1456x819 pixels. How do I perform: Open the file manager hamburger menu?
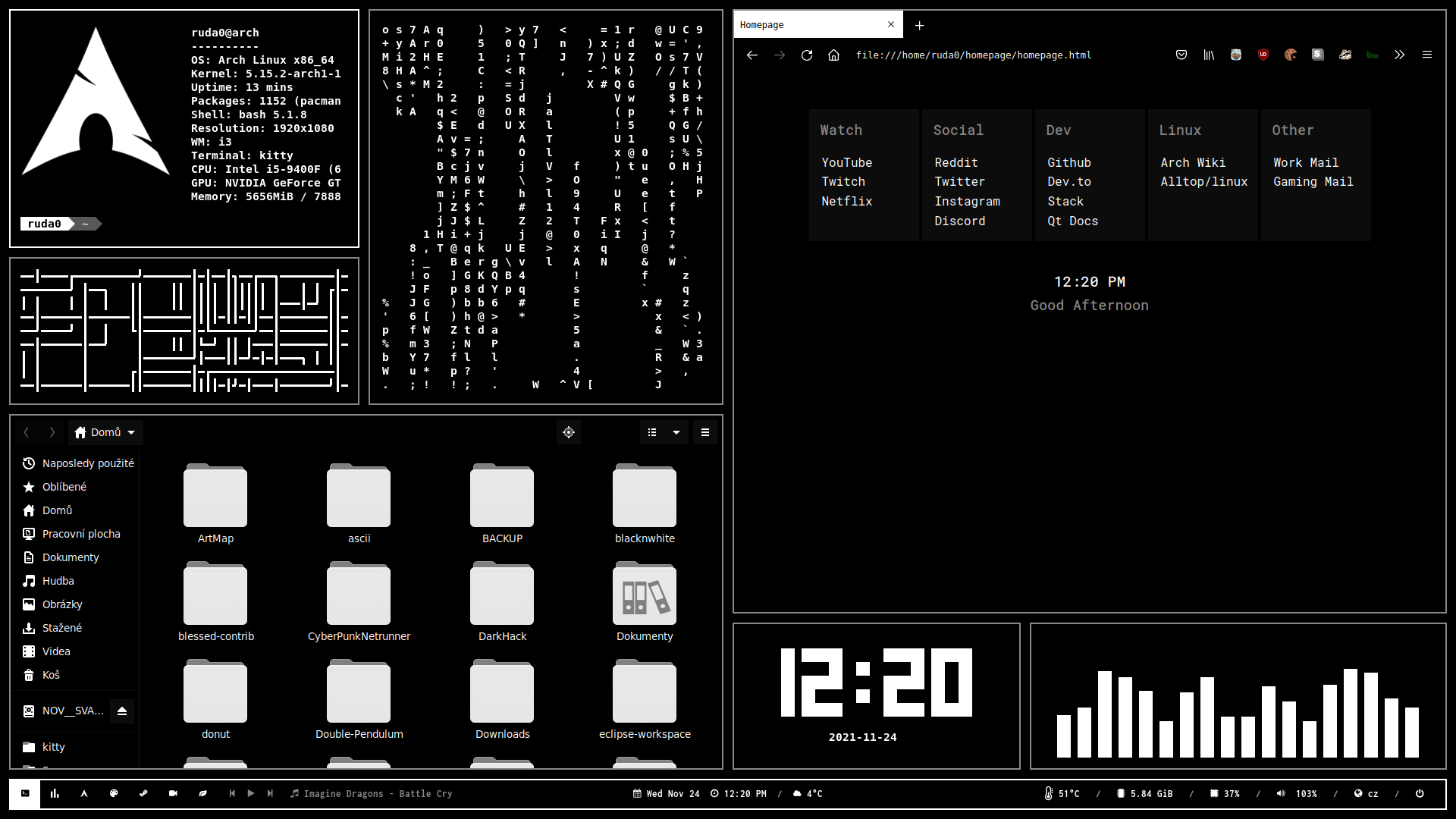(x=704, y=432)
